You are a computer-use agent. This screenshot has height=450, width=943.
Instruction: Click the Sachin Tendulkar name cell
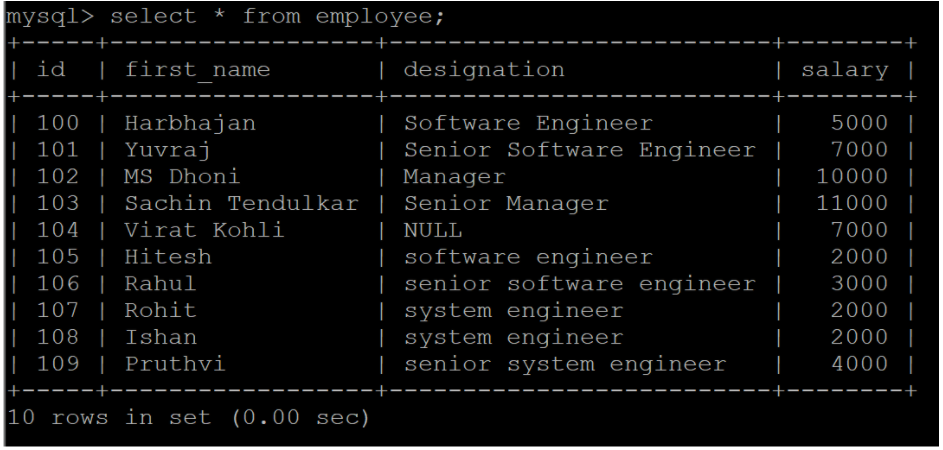[x=240, y=204]
